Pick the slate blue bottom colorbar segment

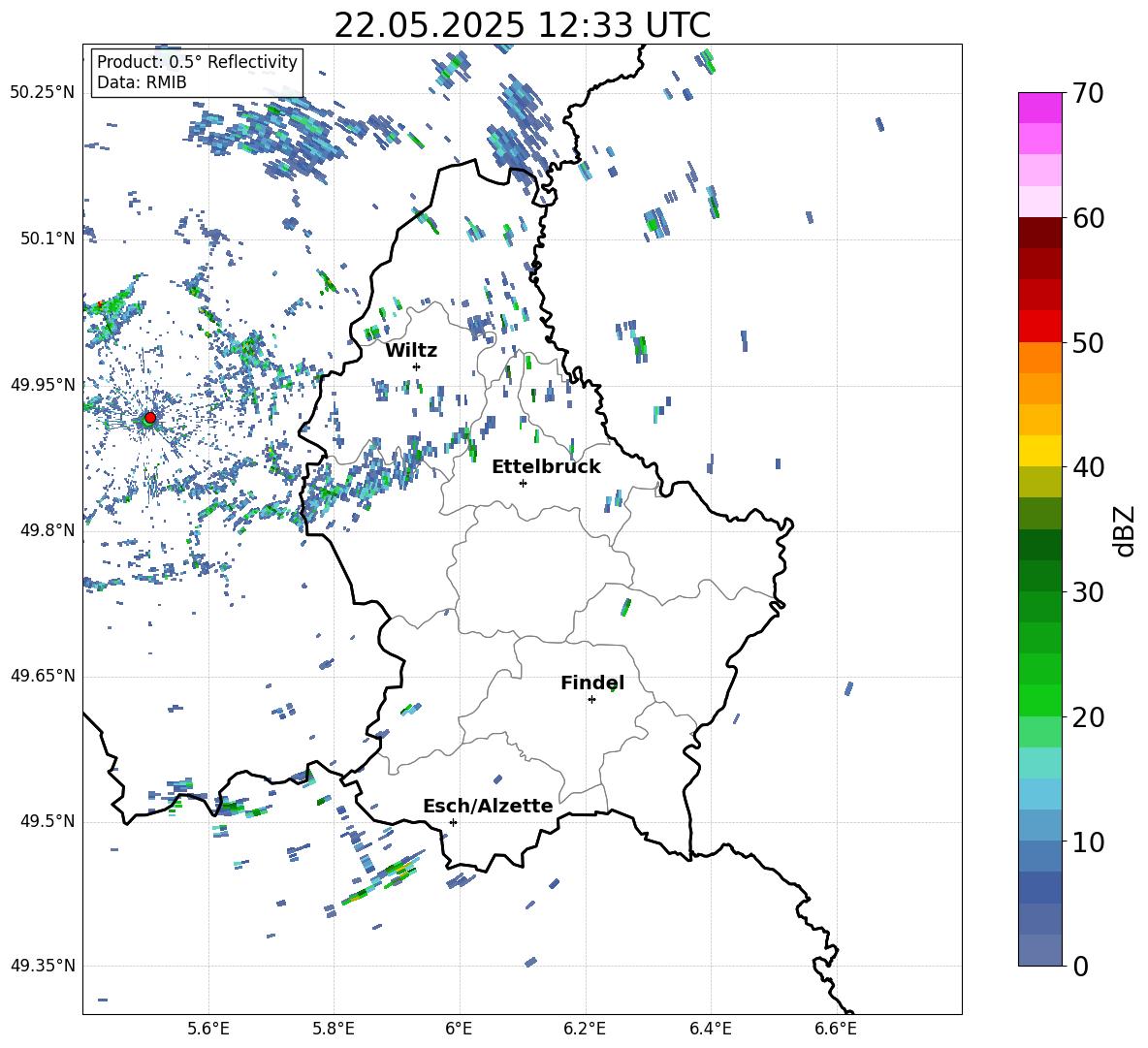[1040, 950]
